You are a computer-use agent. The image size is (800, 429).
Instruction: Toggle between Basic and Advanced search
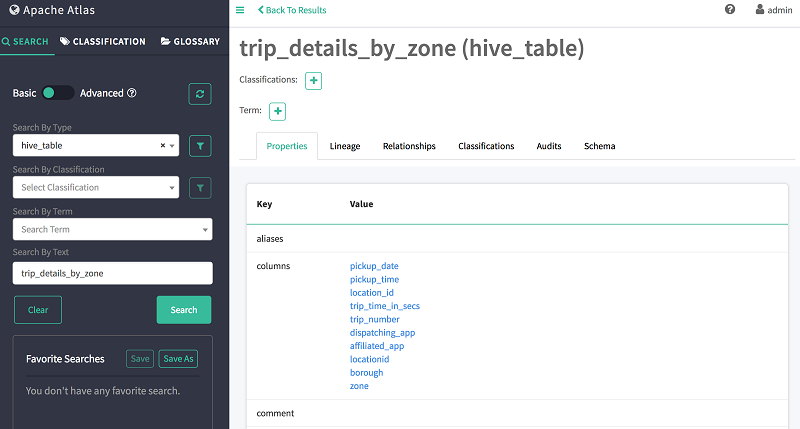58,93
